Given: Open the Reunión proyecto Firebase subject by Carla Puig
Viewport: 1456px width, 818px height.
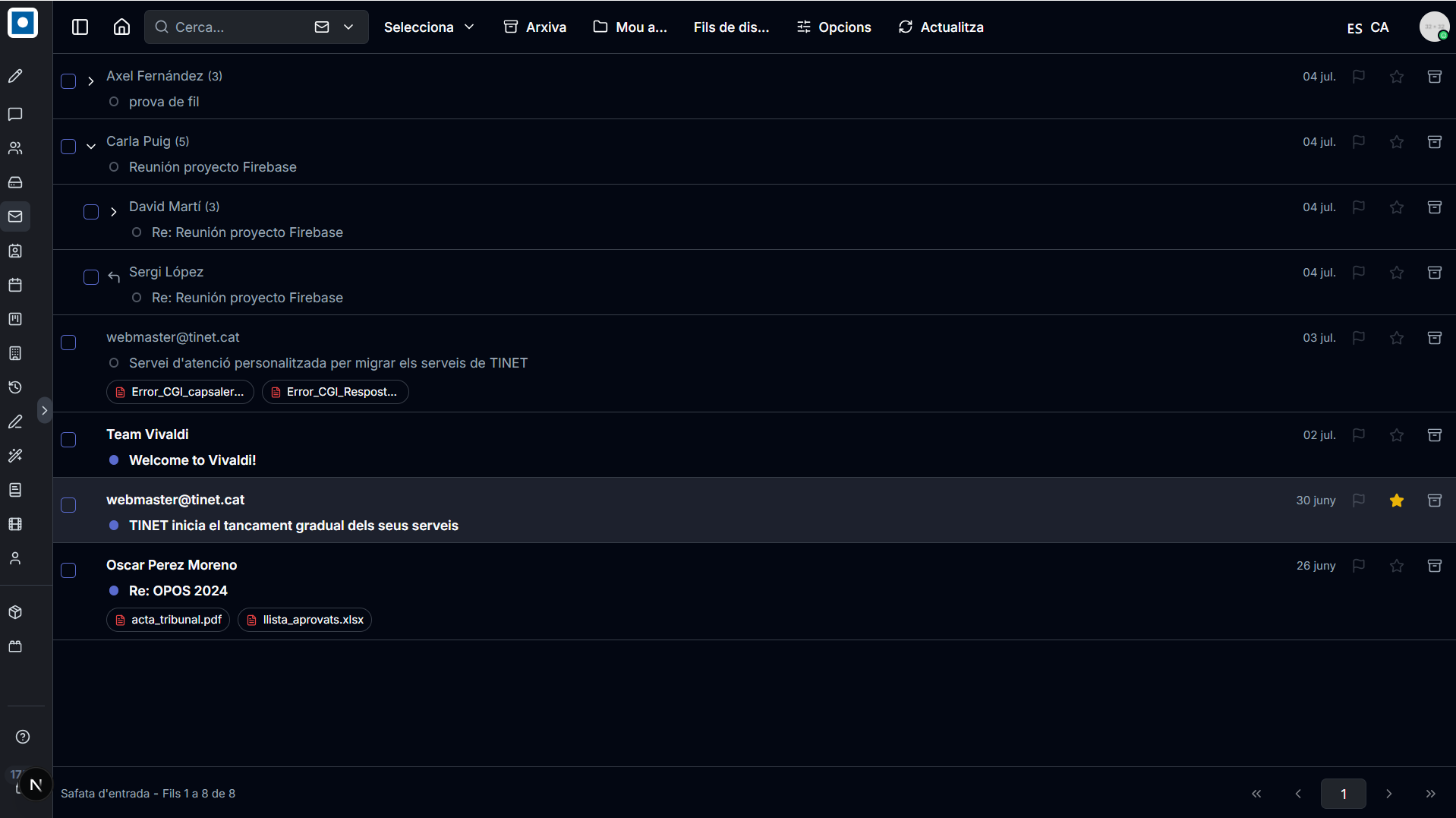Looking at the screenshot, I should tap(213, 167).
